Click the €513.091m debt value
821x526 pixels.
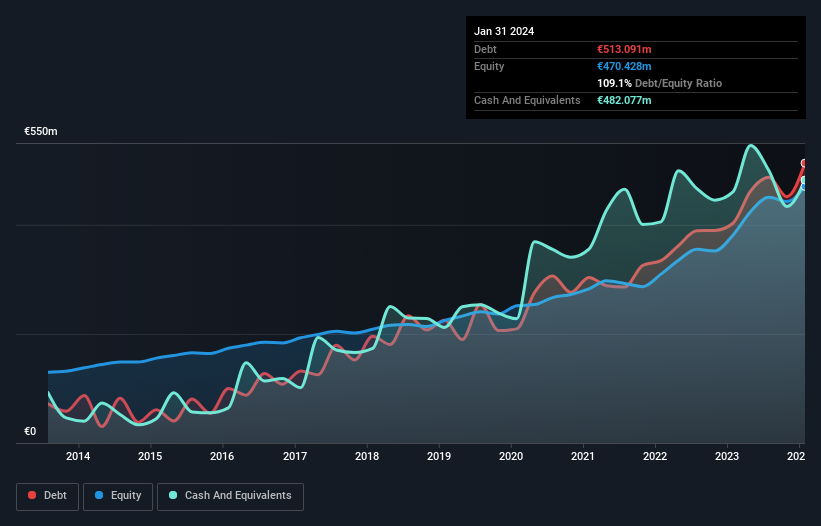coord(624,49)
